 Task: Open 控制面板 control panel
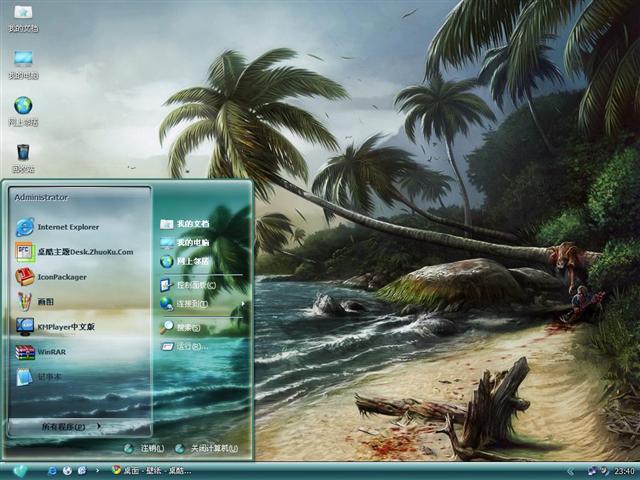coord(188,285)
